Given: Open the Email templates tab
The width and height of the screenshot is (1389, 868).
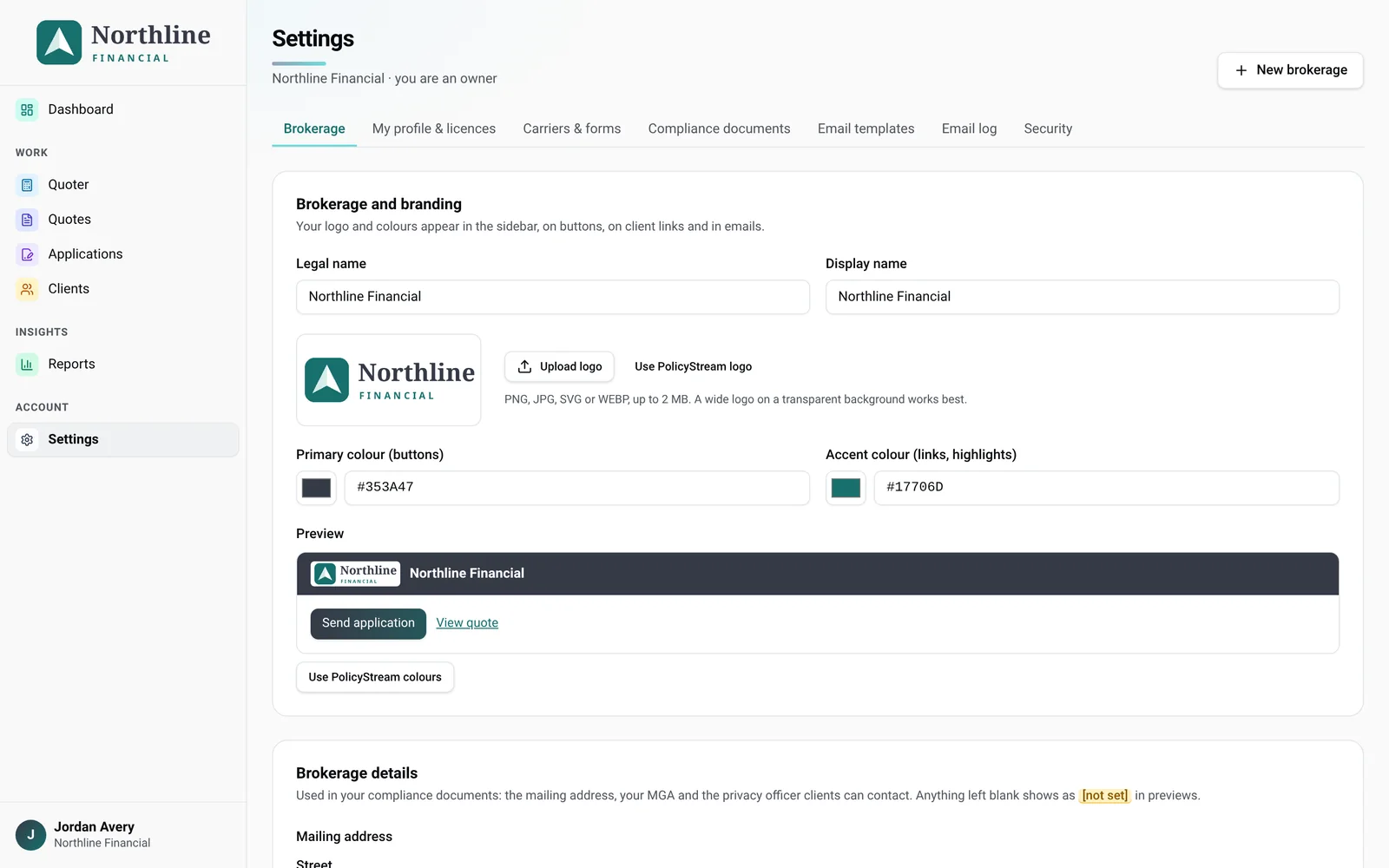Looking at the screenshot, I should point(866,128).
